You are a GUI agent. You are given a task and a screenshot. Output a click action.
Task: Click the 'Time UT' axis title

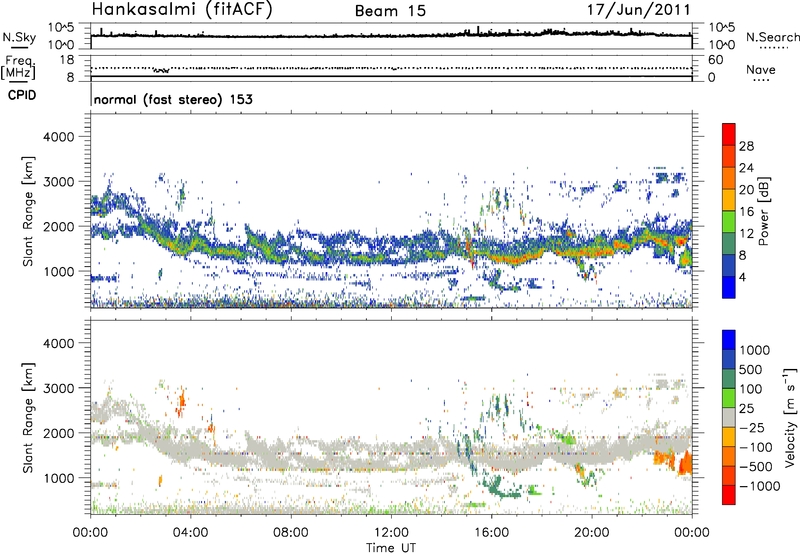(391, 547)
